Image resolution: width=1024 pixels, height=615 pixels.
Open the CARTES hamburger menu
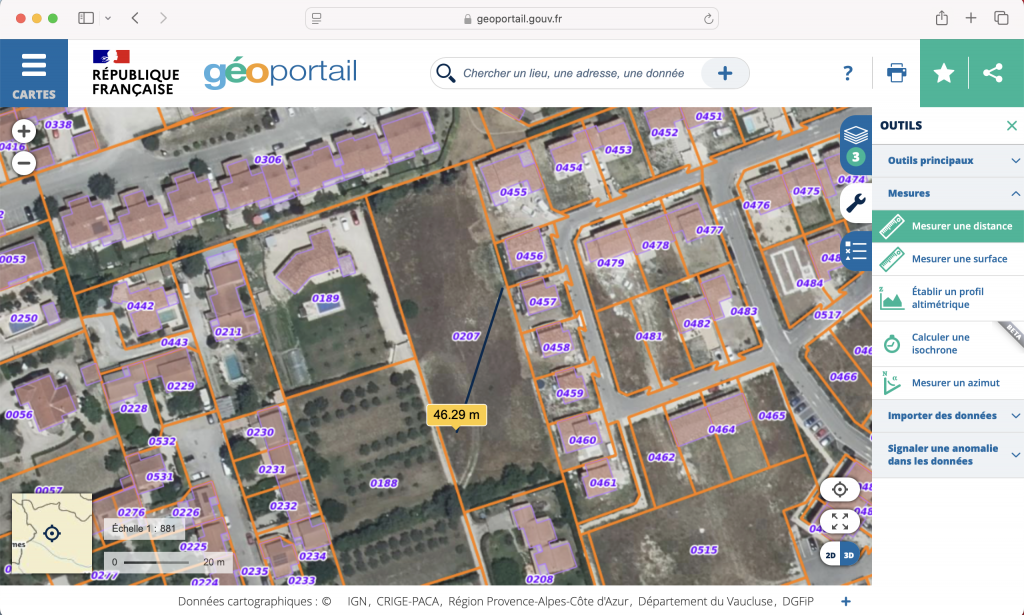click(x=34, y=73)
